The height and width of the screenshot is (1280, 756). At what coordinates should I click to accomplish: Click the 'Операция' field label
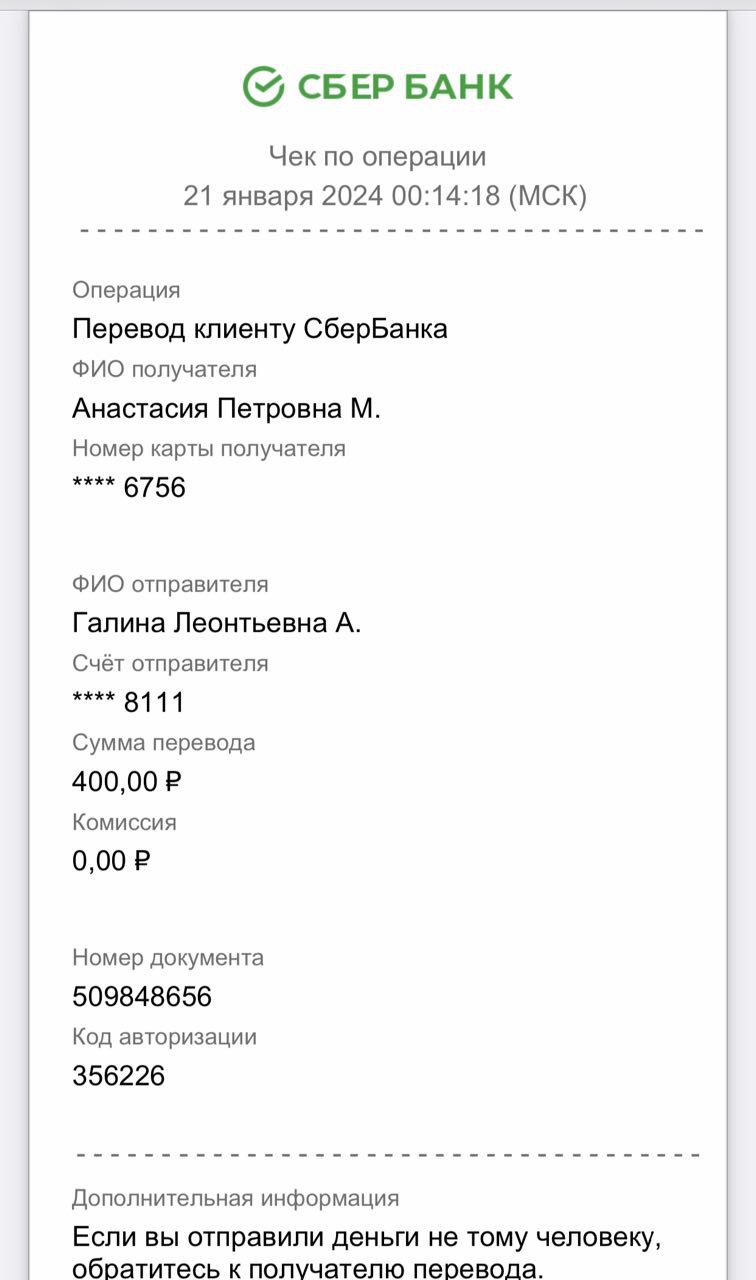tap(126, 290)
